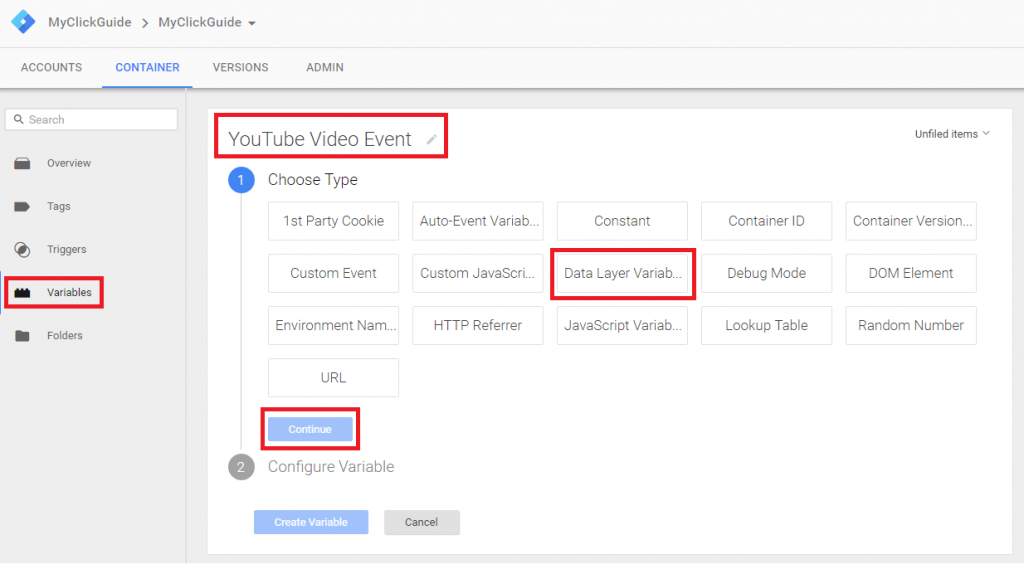1024x564 pixels.
Task: Click the Overview briefcase icon
Action: click(x=22, y=163)
